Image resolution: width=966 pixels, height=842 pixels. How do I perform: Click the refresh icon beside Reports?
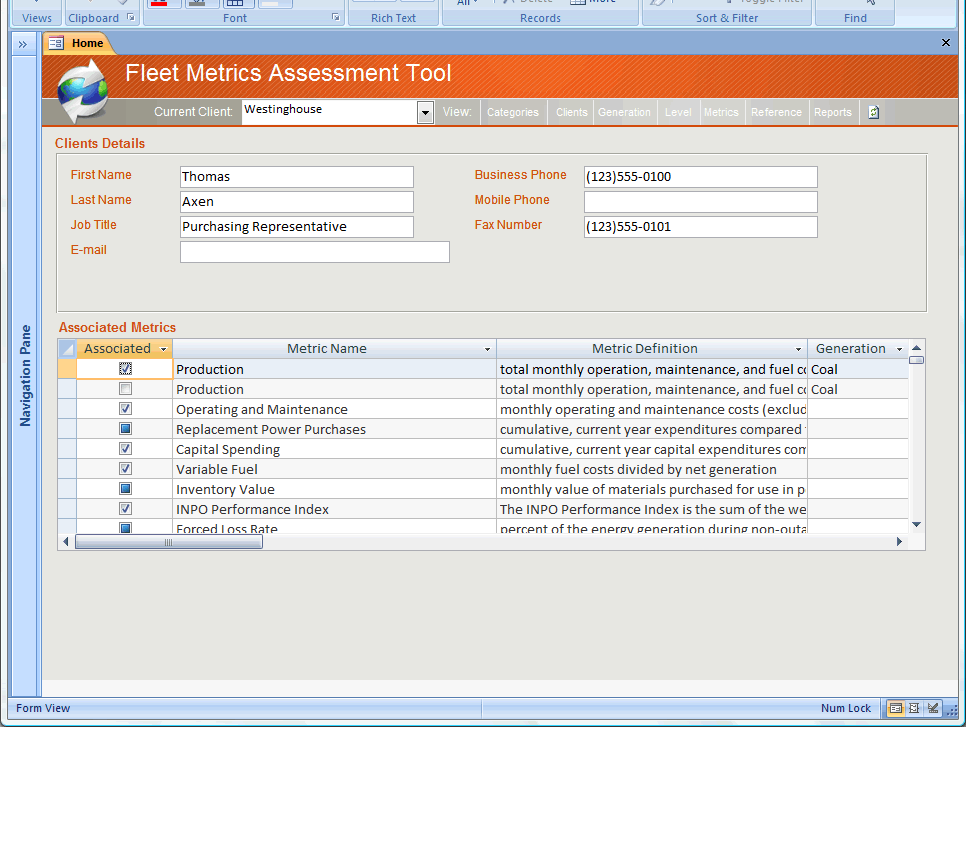click(873, 112)
